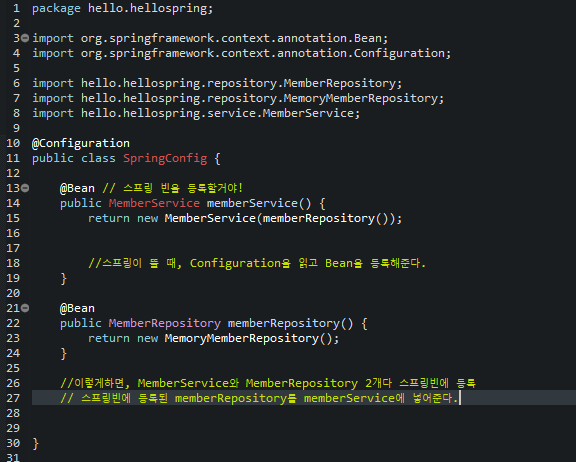The image size is (576, 462).
Task: Click the comment starting '//이렇게하면'
Action: pos(268,383)
